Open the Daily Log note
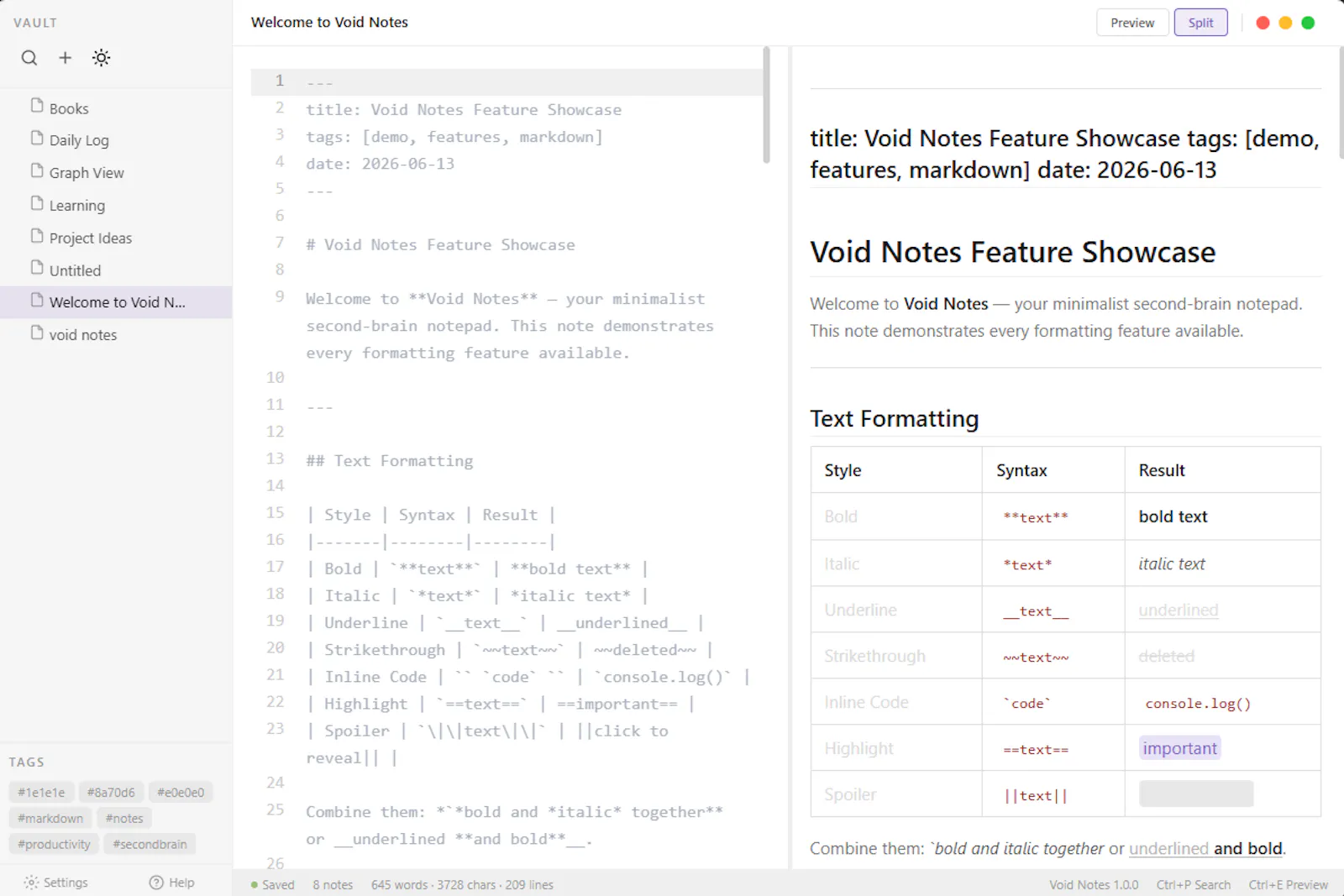The image size is (1344, 896). [116, 139]
